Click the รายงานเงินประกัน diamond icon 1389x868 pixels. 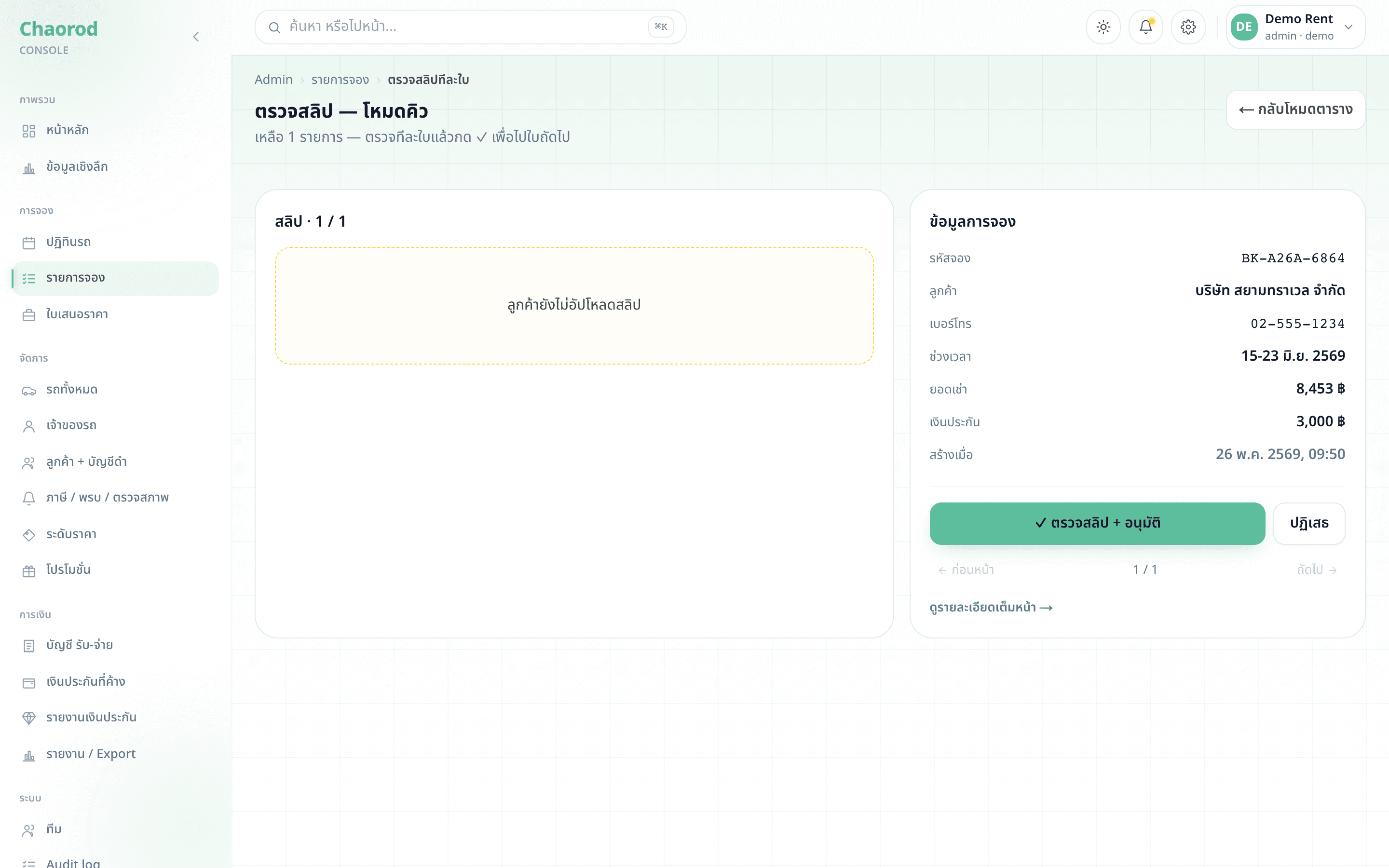pyautogui.click(x=29, y=718)
